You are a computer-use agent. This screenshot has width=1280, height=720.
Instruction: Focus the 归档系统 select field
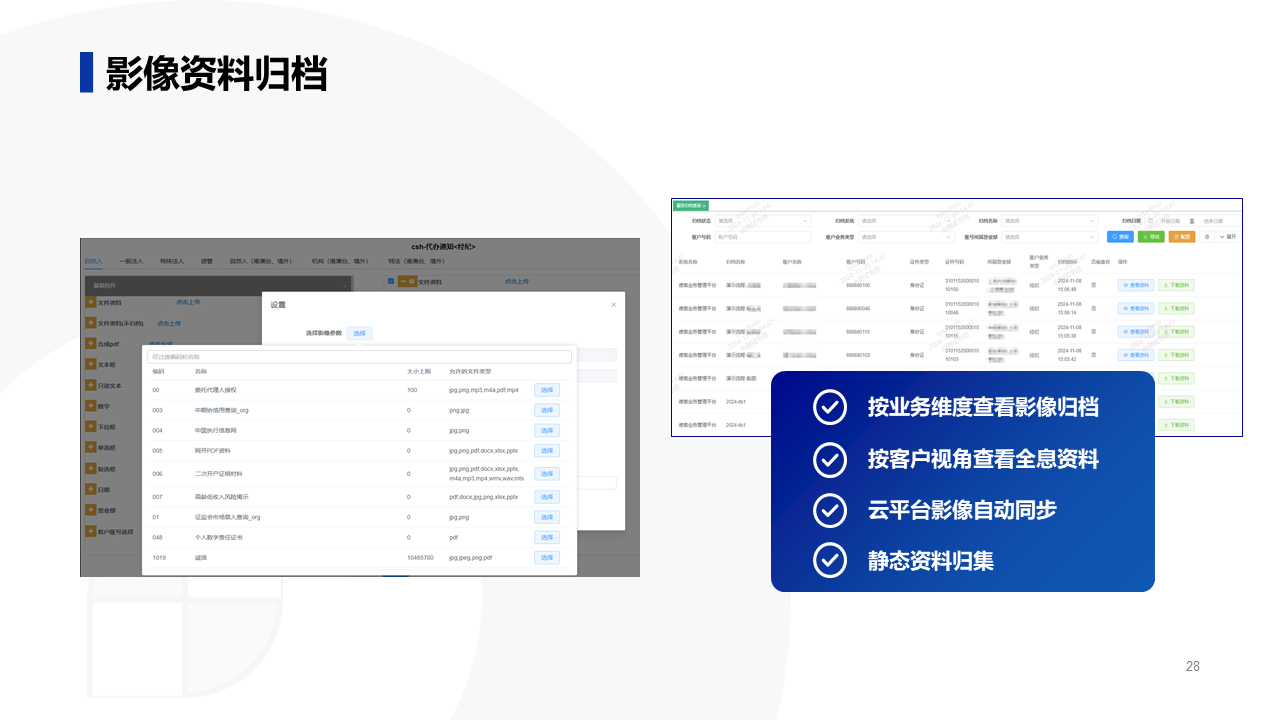(905, 221)
